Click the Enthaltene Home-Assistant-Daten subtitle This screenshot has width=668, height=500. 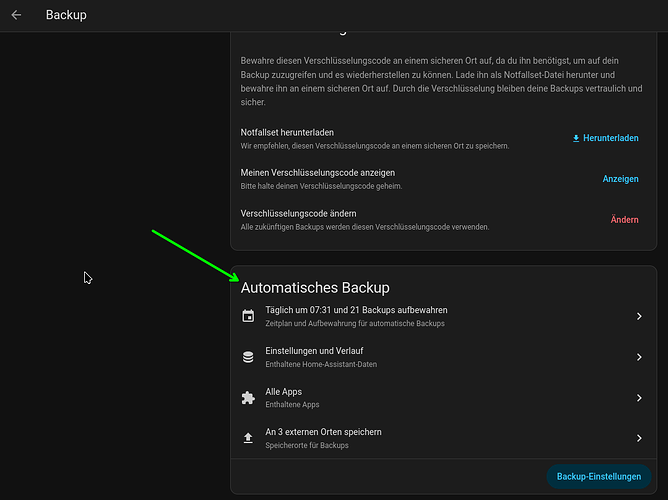[321, 364]
